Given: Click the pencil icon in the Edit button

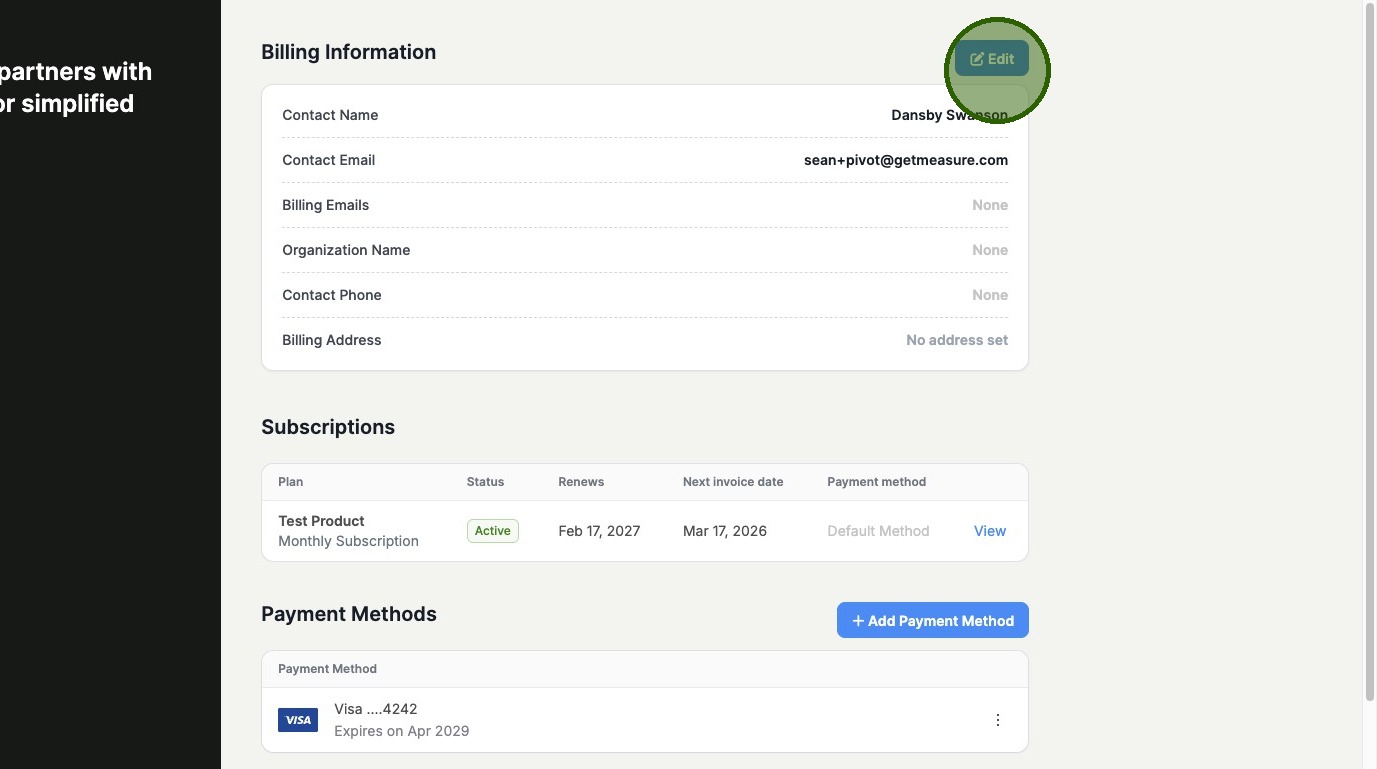Looking at the screenshot, I should pyautogui.click(x=976, y=59).
